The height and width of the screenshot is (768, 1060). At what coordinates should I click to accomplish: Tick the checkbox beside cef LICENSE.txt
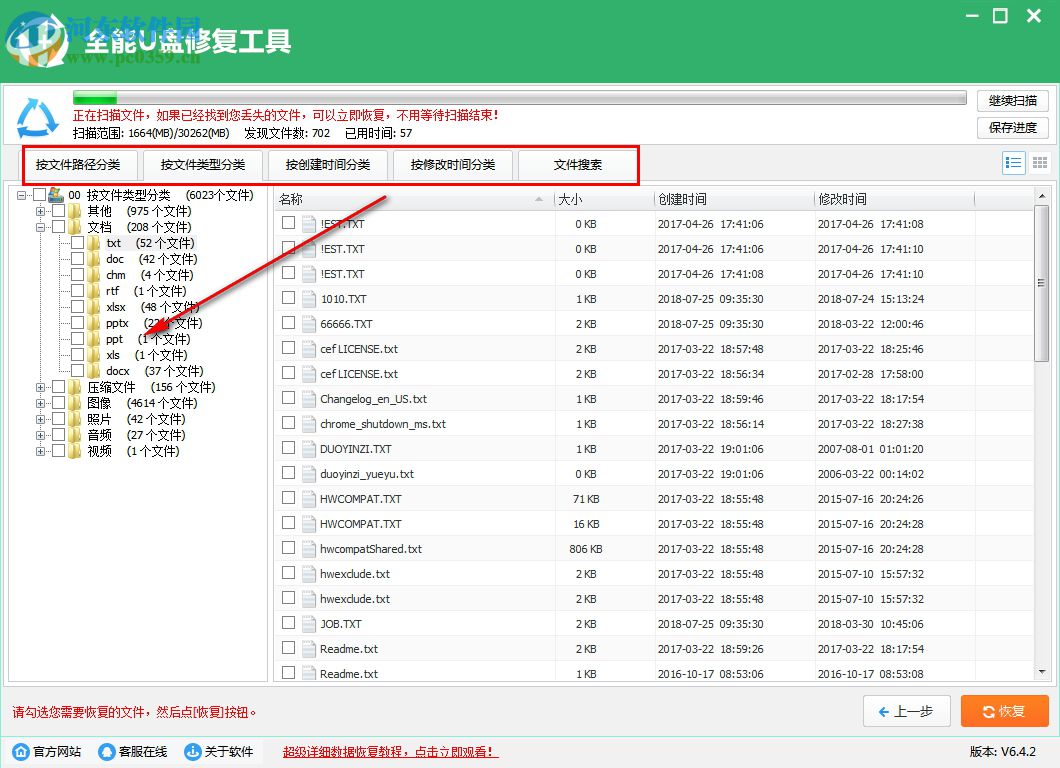(x=289, y=348)
